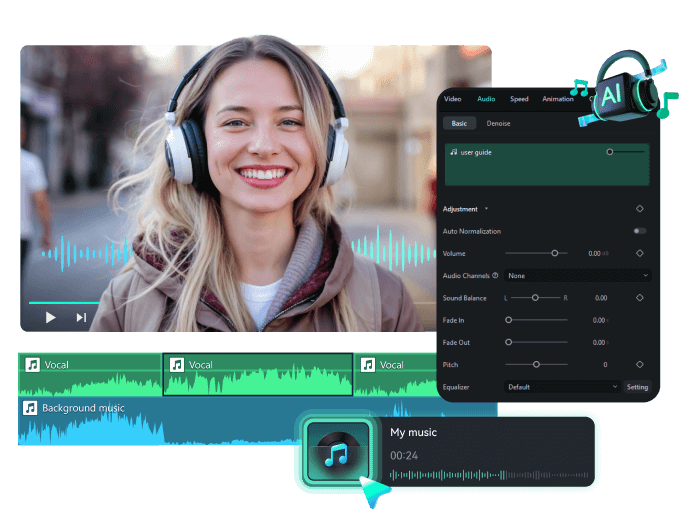Viewport: 690px width, 524px height.
Task: Collapse the Adjustment section
Action: click(486, 209)
